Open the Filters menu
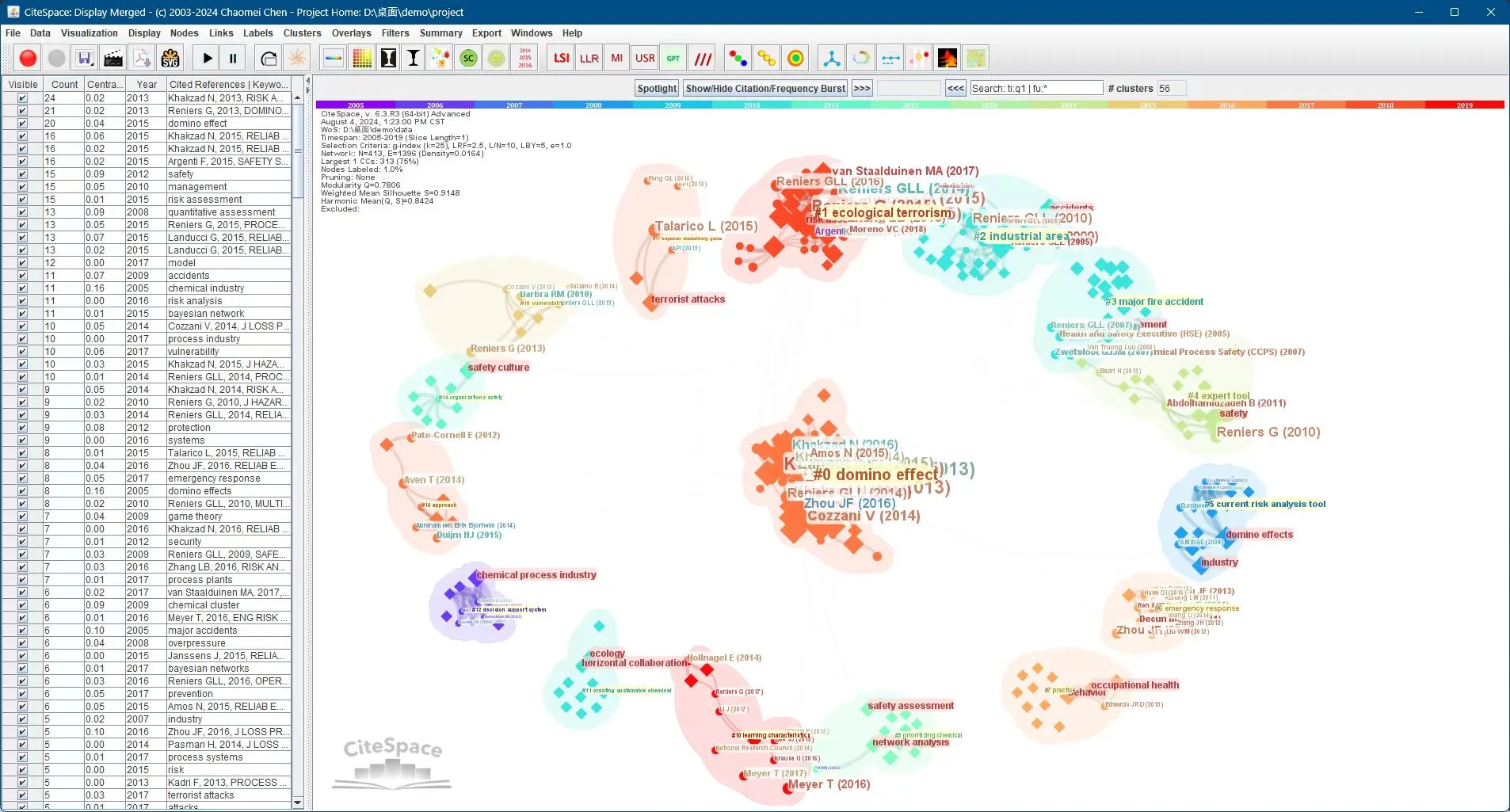Screen dimensions: 1510x812 395,33
